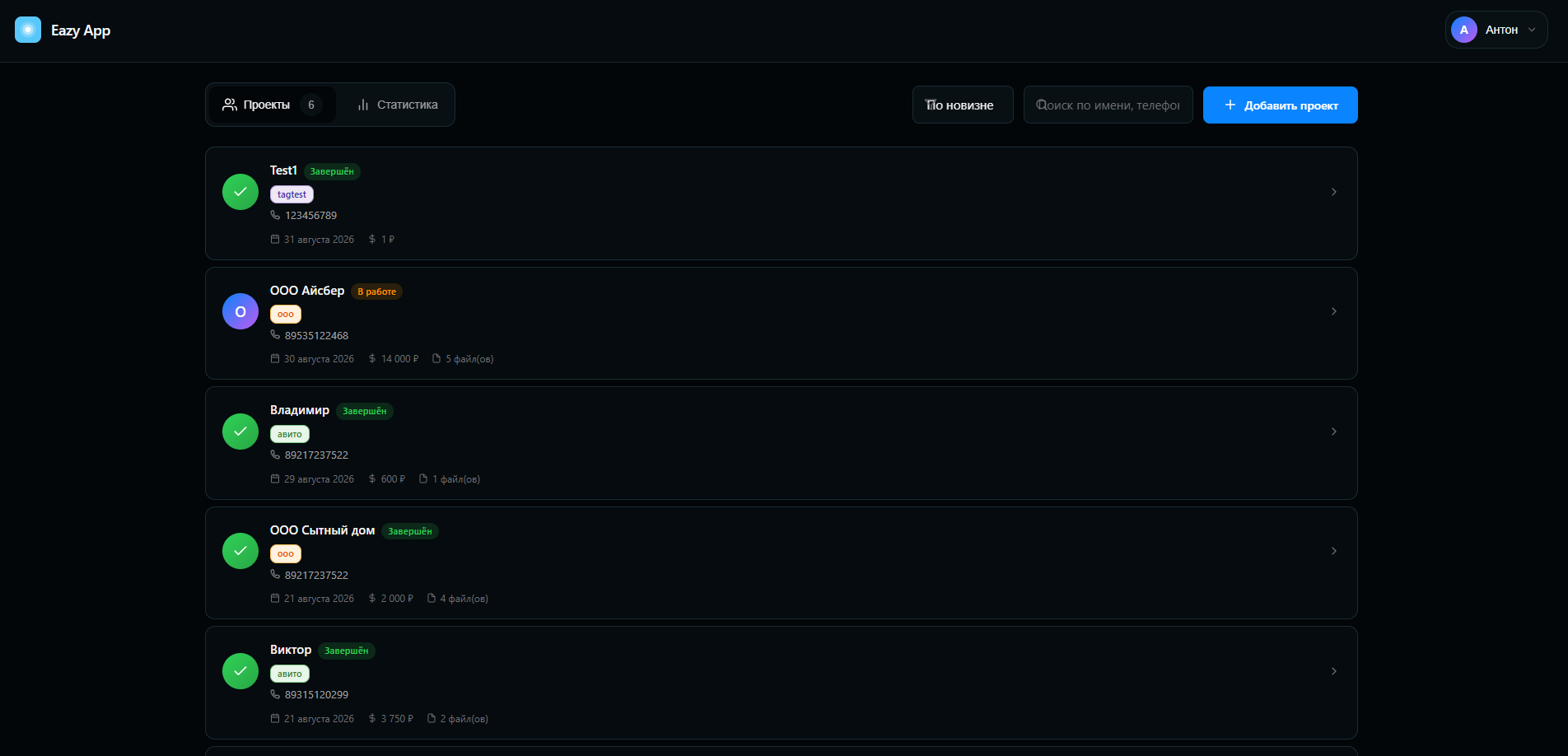Image resolution: width=1568 pixels, height=756 pixels.
Task: Click green checkmark icon of Test1 project
Action: pyautogui.click(x=240, y=192)
